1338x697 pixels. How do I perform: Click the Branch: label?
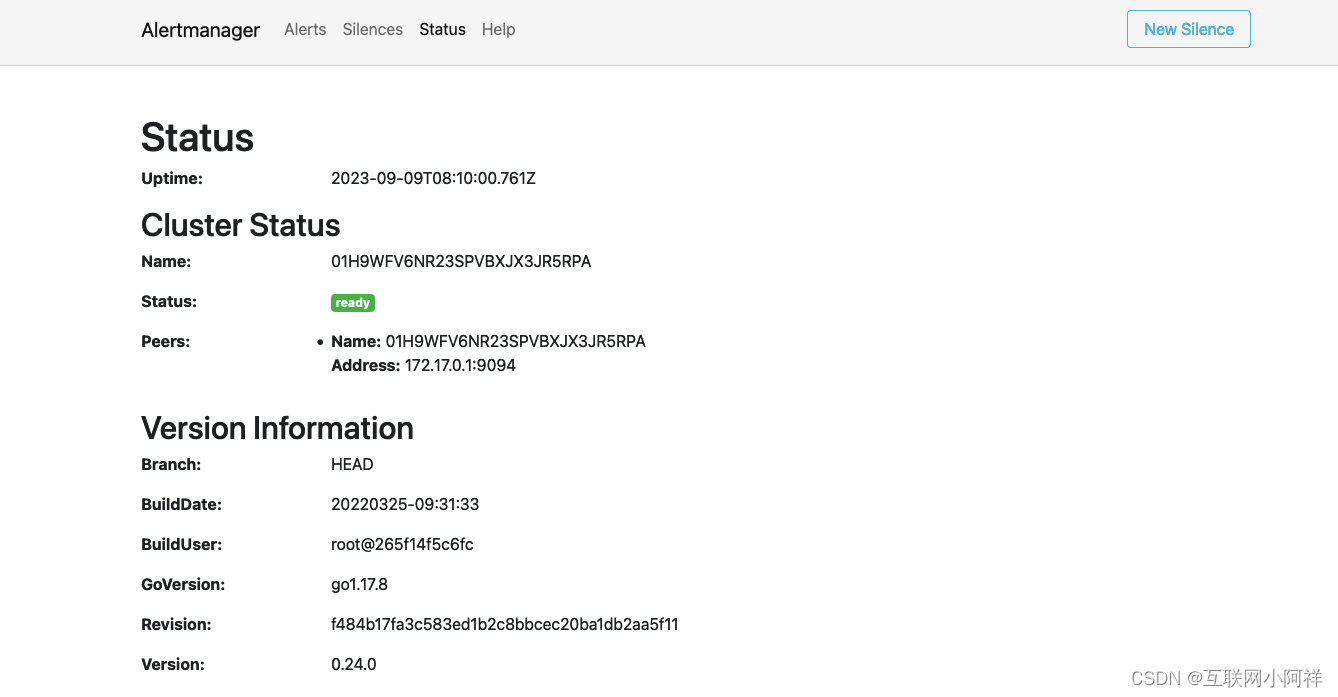pos(171,465)
